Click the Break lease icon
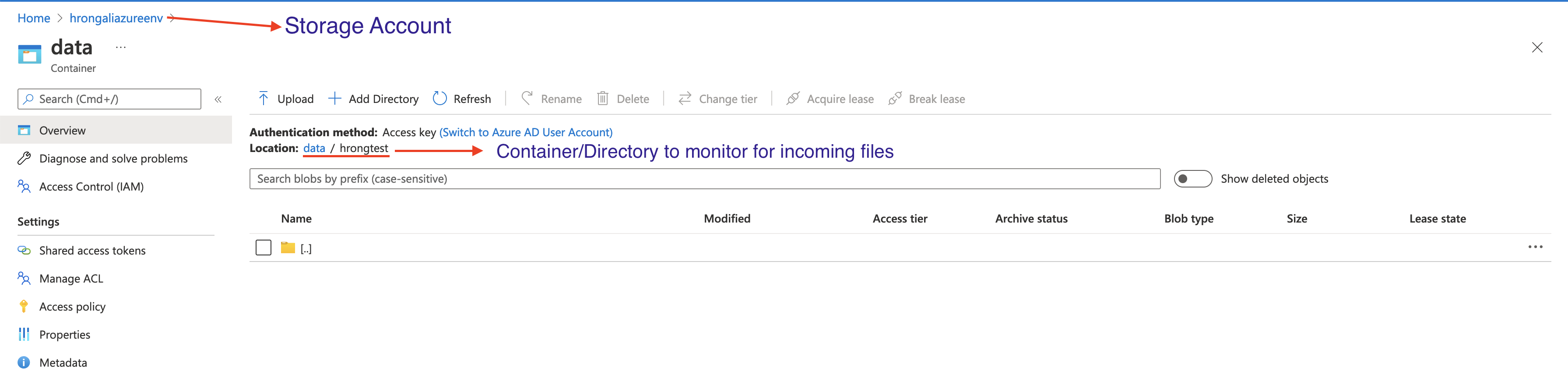The width and height of the screenshot is (1568, 375). coord(895,98)
